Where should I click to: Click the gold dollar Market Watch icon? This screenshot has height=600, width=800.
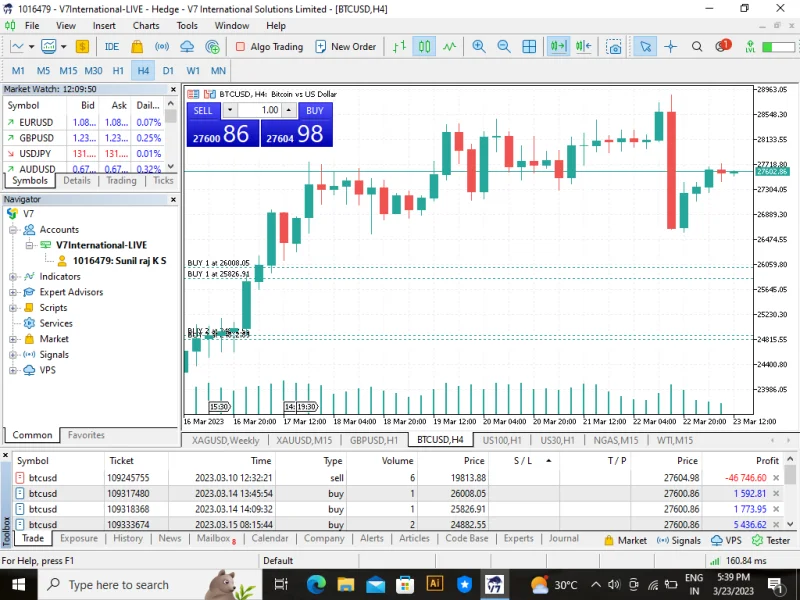click(82, 46)
